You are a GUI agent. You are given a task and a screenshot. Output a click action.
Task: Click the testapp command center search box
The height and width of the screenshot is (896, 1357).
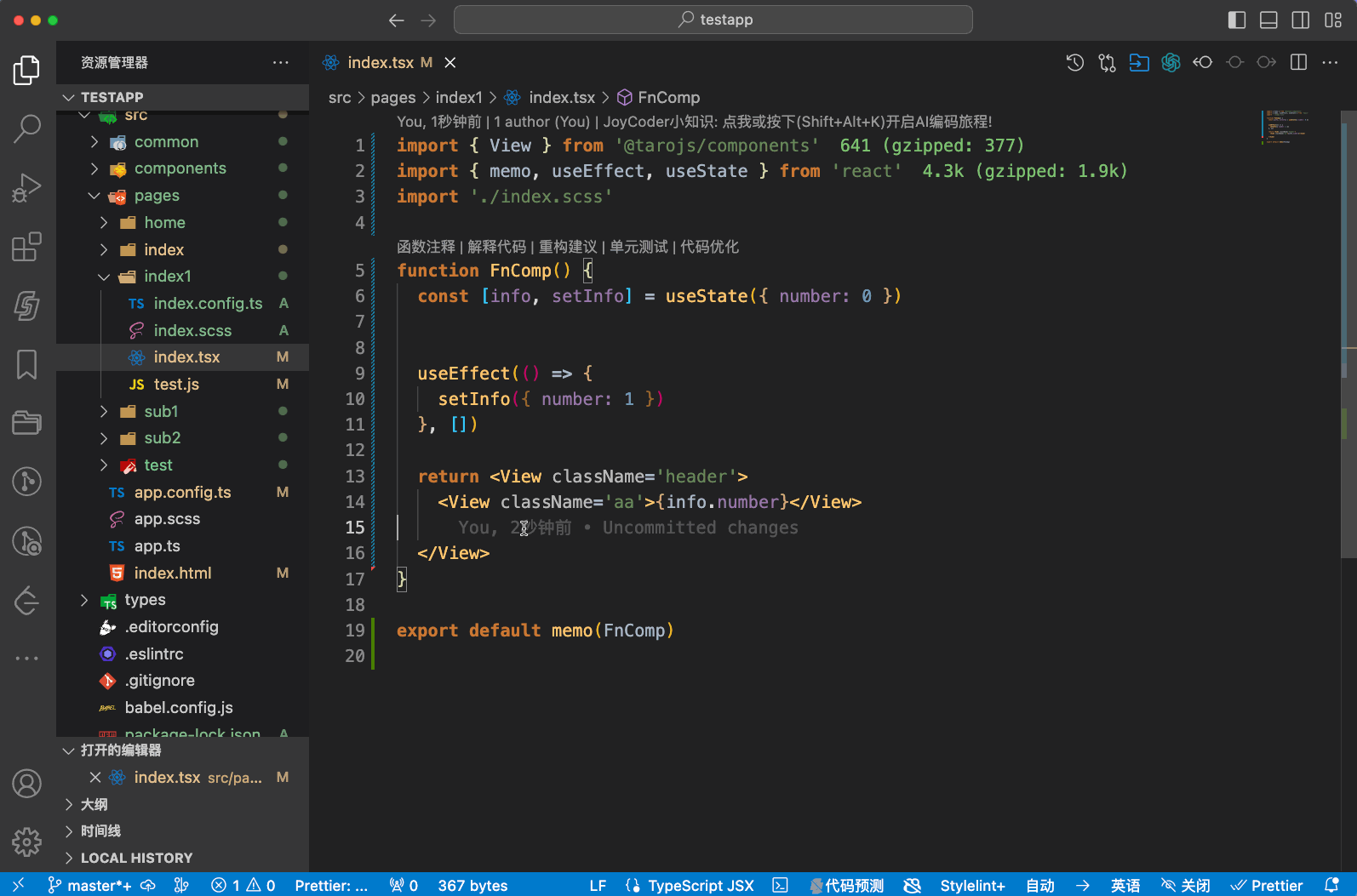point(713,20)
